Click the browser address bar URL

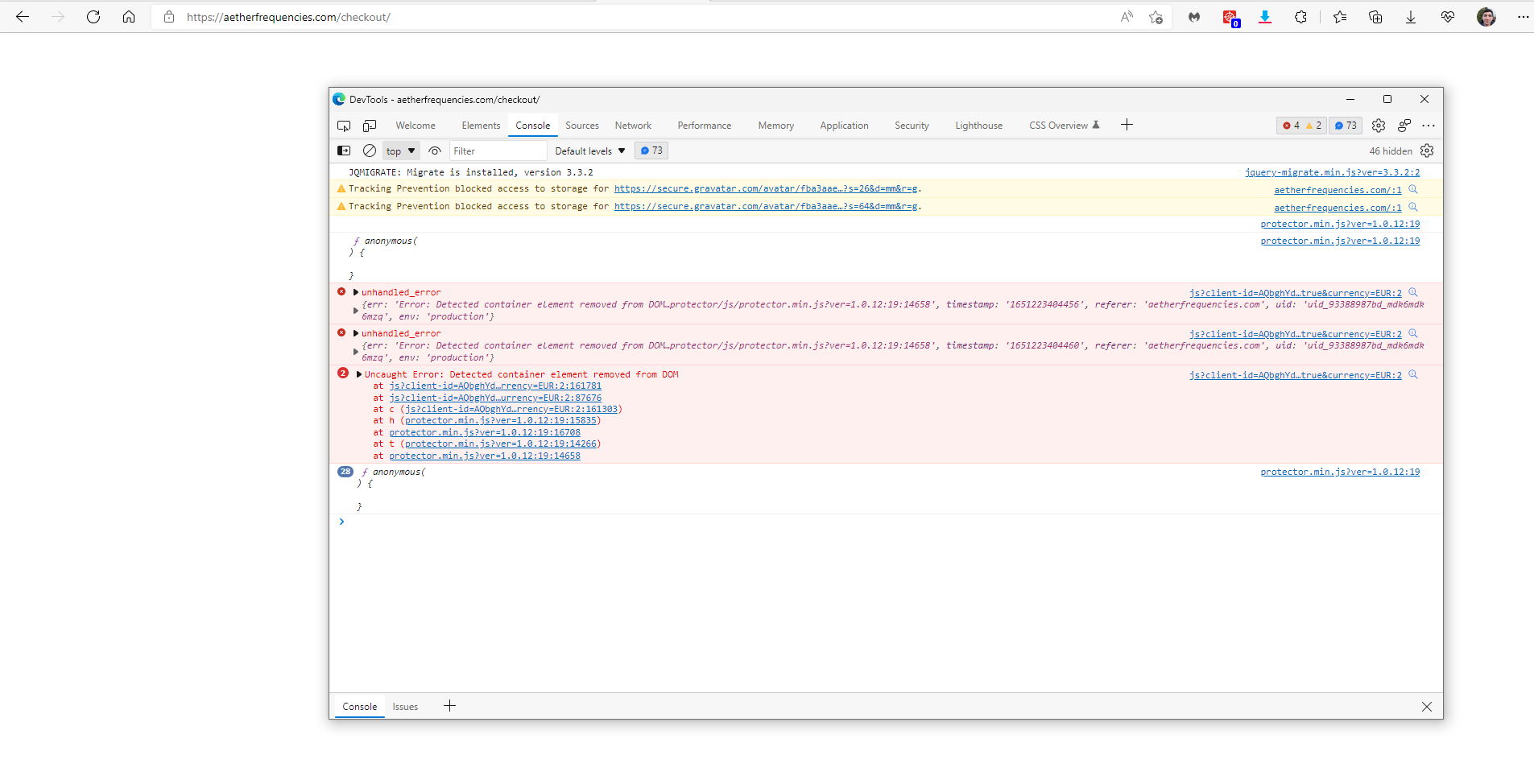pos(288,17)
